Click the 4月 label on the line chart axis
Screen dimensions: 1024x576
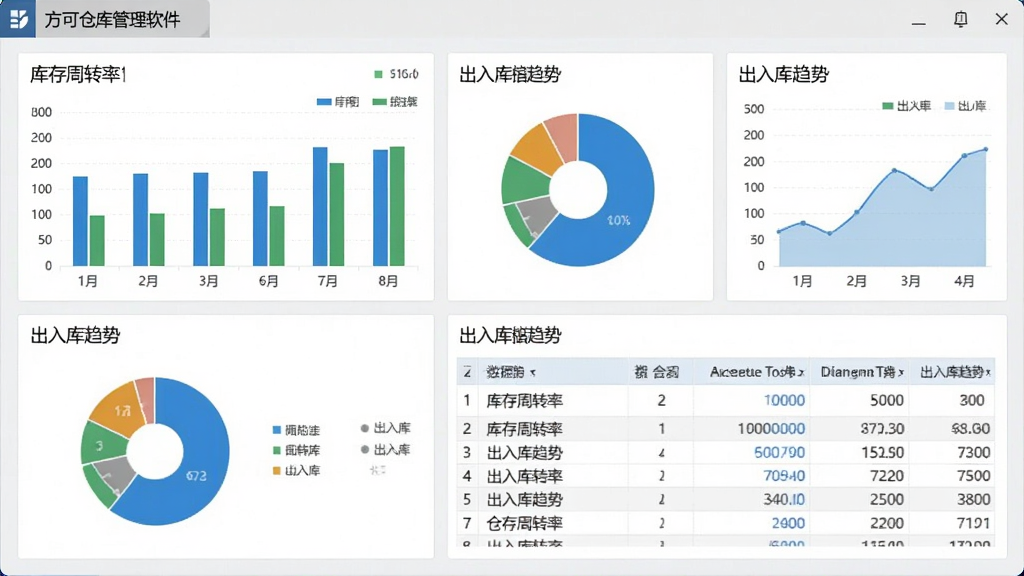(x=964, y=281)
